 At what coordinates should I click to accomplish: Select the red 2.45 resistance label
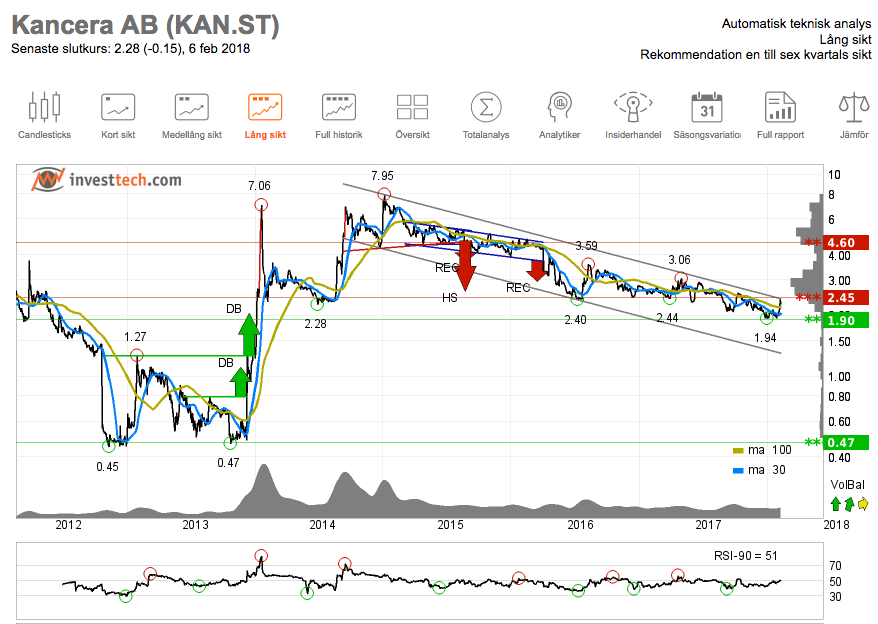click(x=846, y=297)
